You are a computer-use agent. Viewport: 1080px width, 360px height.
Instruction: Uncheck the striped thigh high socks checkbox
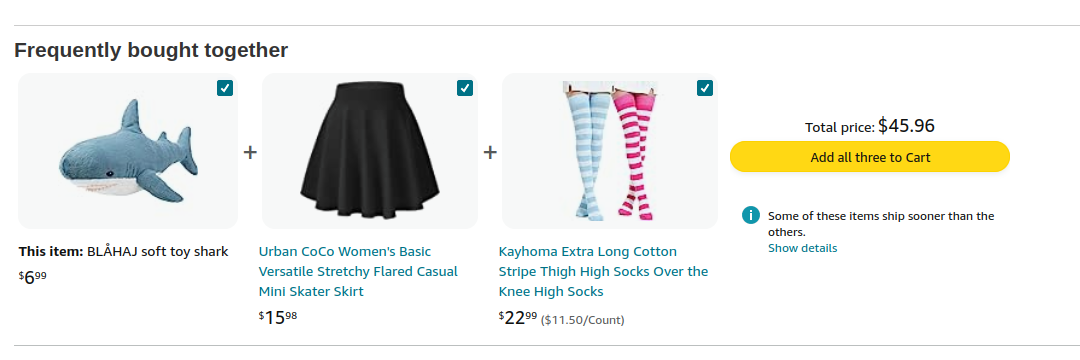[705, 88]
